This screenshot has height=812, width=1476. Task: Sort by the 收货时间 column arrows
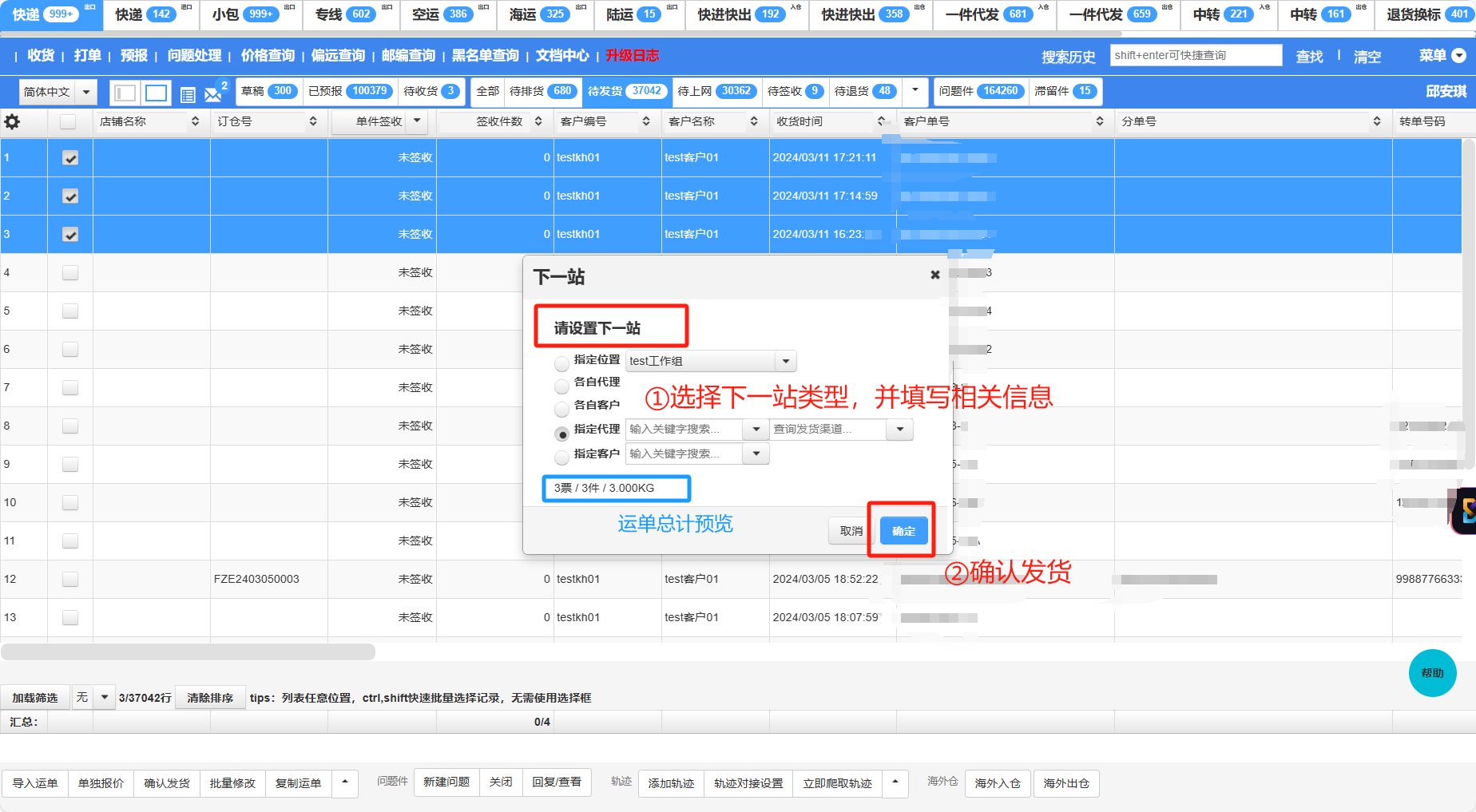tap(881, 121)
